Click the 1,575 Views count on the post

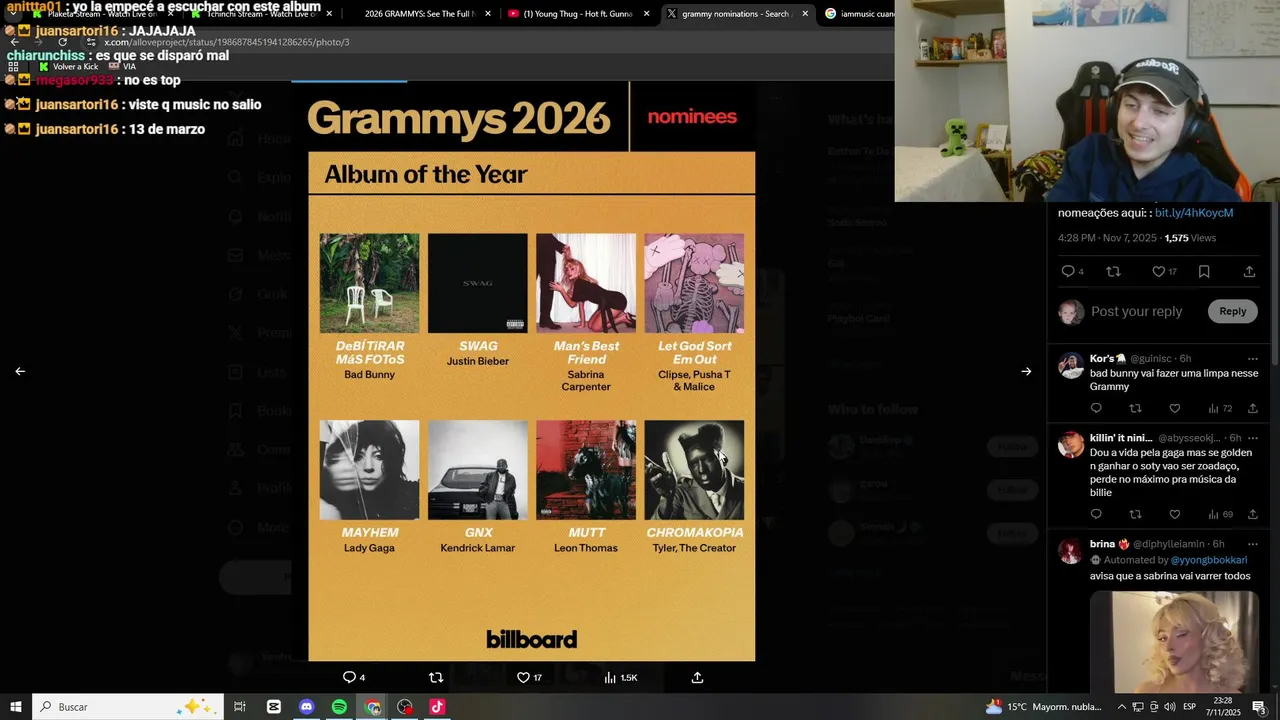point(1190,238)
